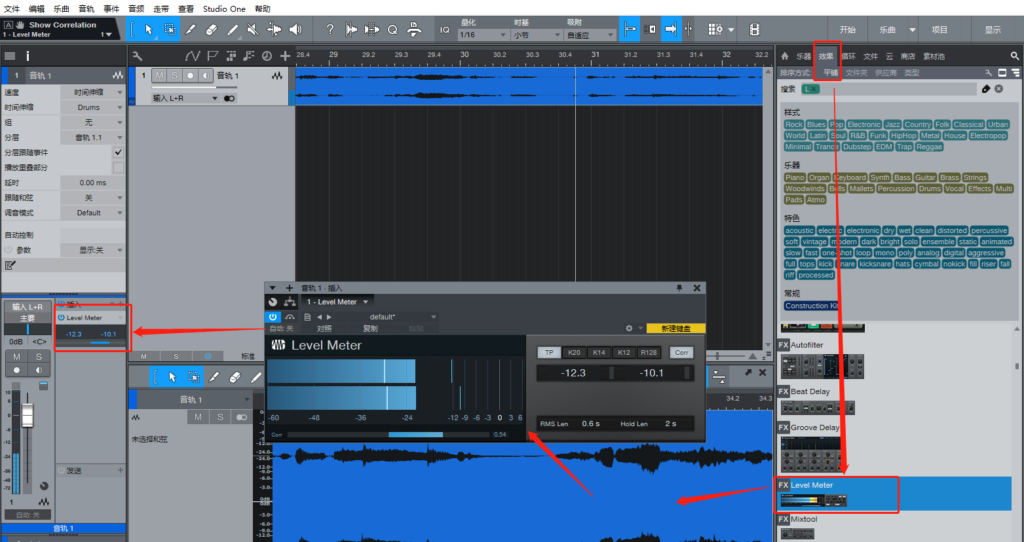The width and height of the screenshot is (1024, 542).
Task: Open the preset file icon in plugin window
Action: 308,317
